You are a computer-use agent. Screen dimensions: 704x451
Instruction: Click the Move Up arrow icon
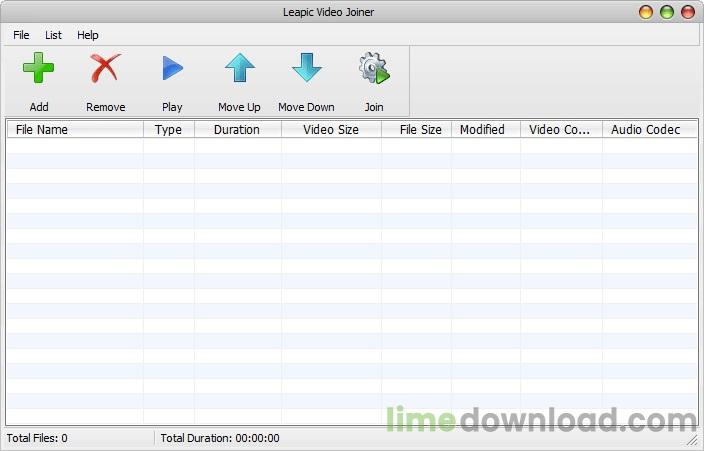[240, 68]
